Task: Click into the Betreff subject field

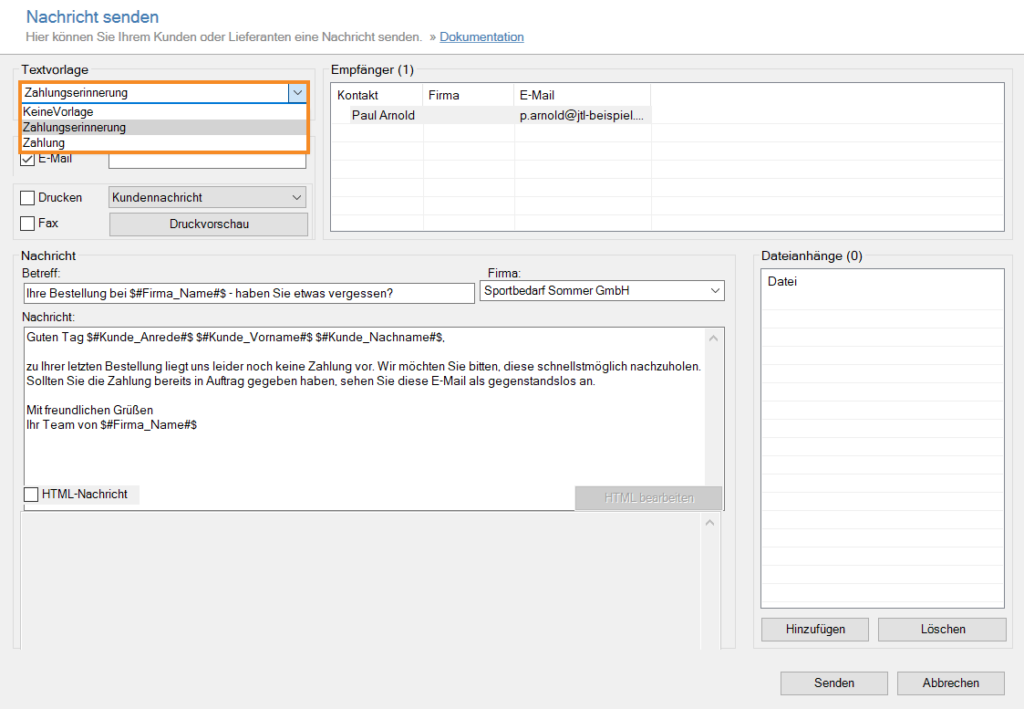Action: [248, 293]
